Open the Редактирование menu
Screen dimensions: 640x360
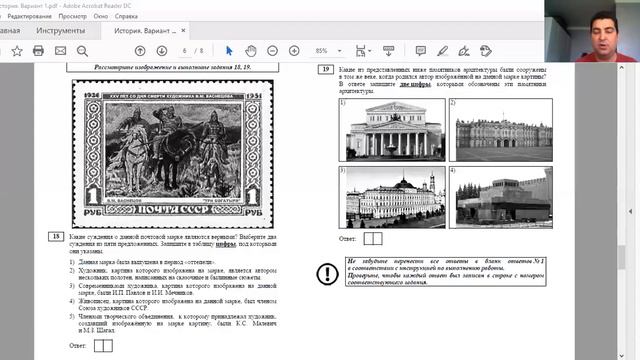[29, 16]
